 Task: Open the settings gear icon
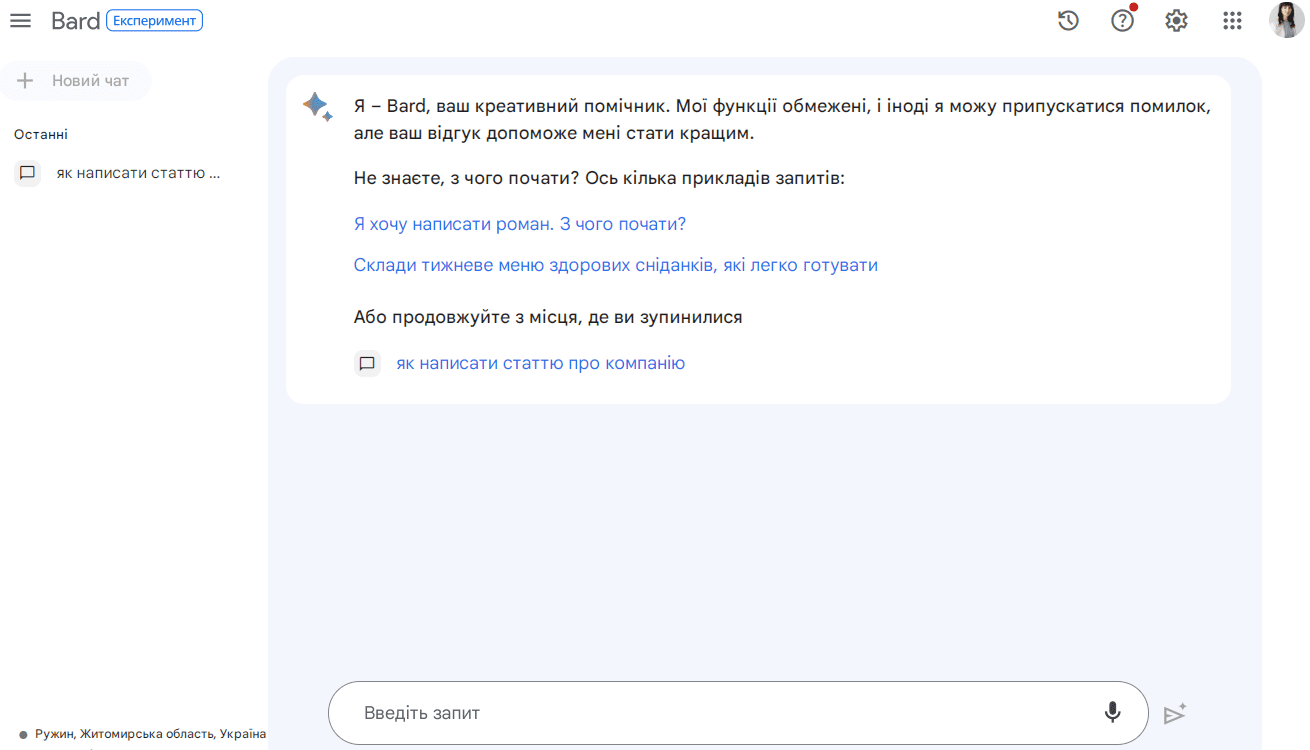(x=1176, y=20)
